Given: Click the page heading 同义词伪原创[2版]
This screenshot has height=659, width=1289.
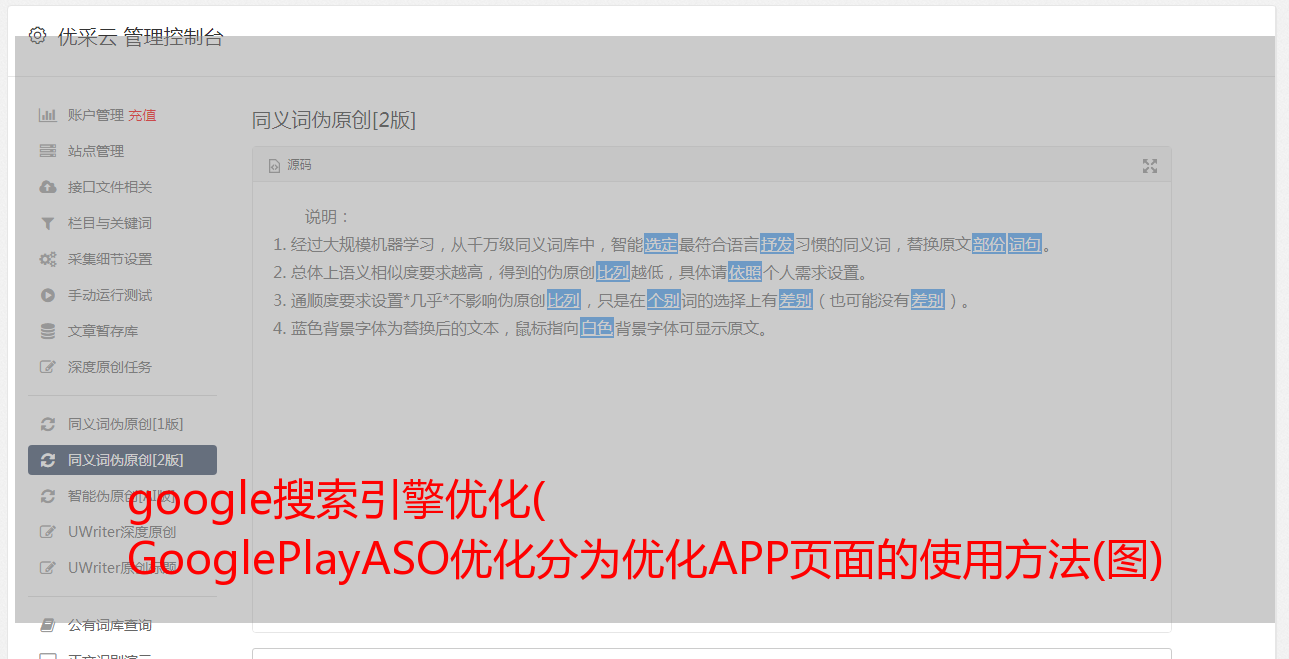Looking at the screenshot, I should coord(334,121).
